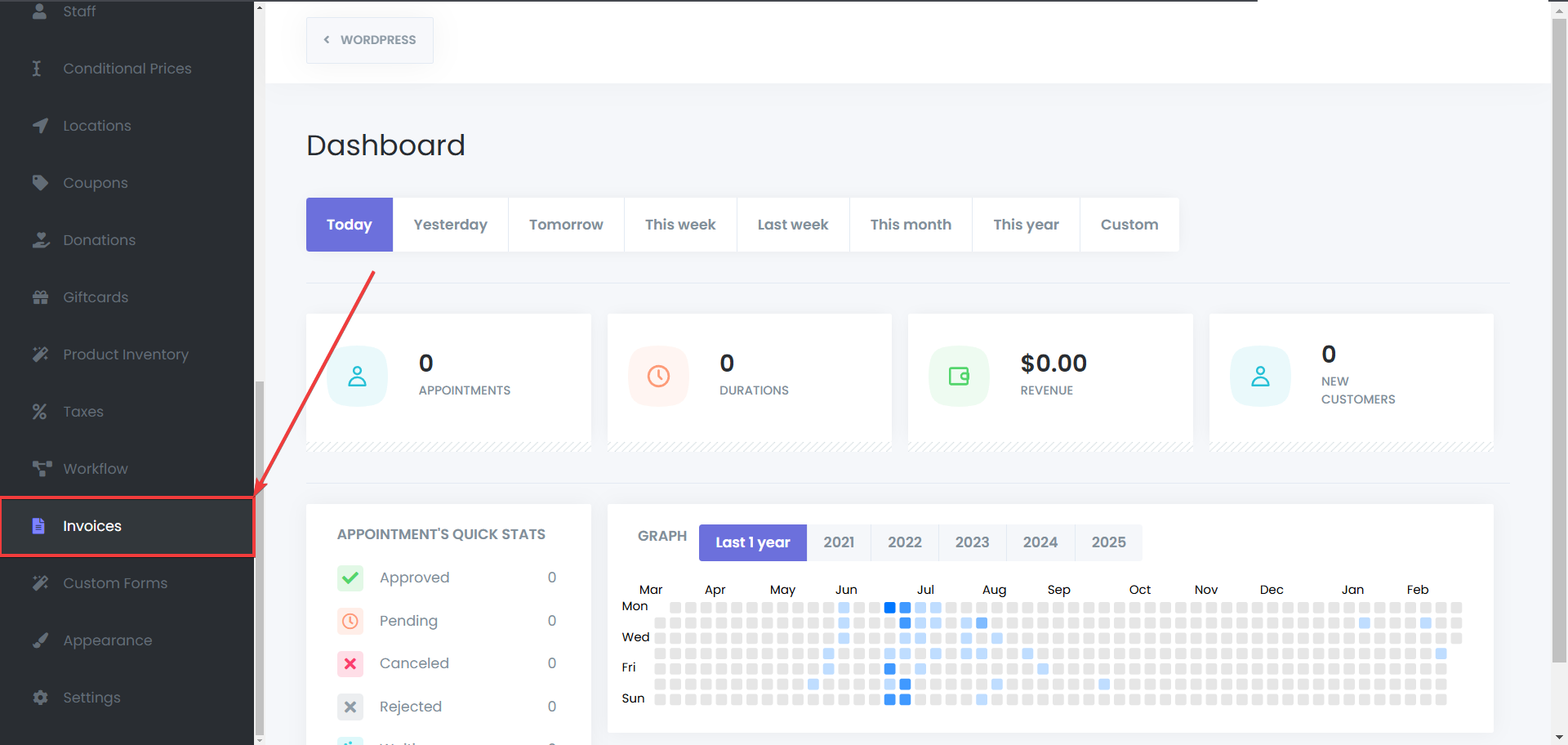
Task: Click the Appearance brush icon
Action: [40, 640]
